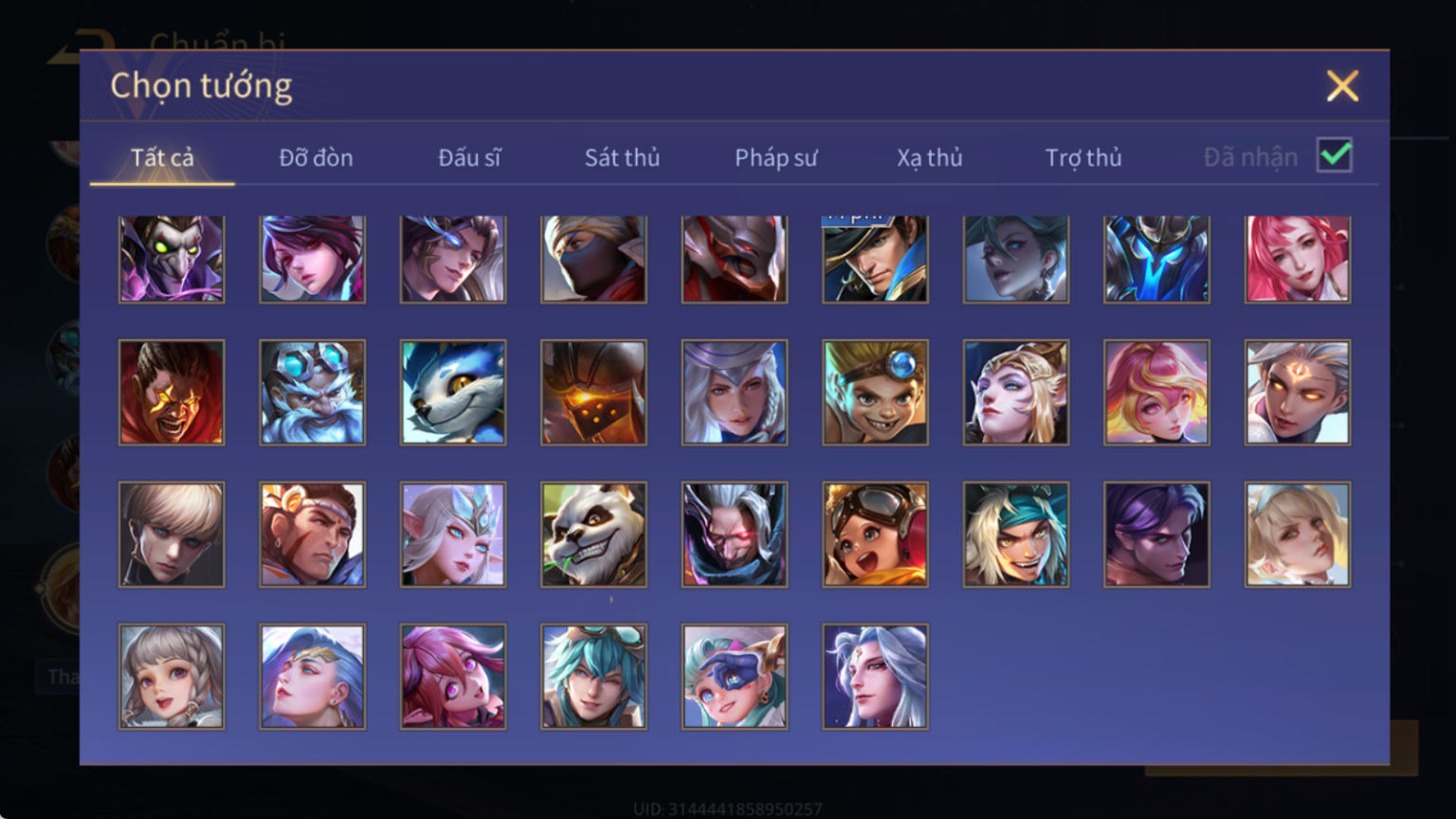Screen dimensions: 1456x819
Task: Open the Sát thủ tab
Action: (x=622, y=157)
